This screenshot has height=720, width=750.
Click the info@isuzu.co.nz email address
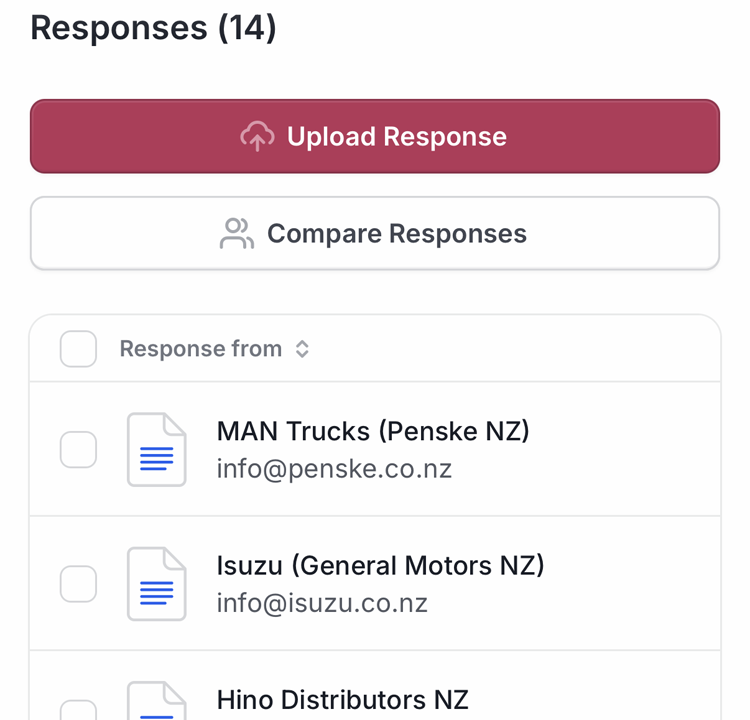(x=322, y=603)
